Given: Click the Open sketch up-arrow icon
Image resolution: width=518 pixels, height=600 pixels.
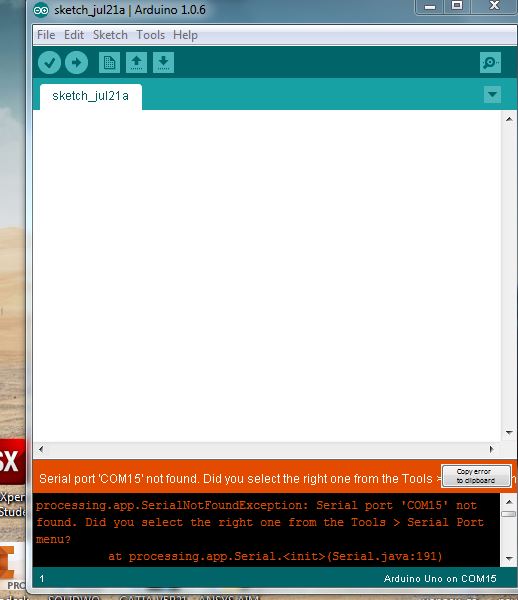Looking at the screenshot, I should tap(137, 62).
